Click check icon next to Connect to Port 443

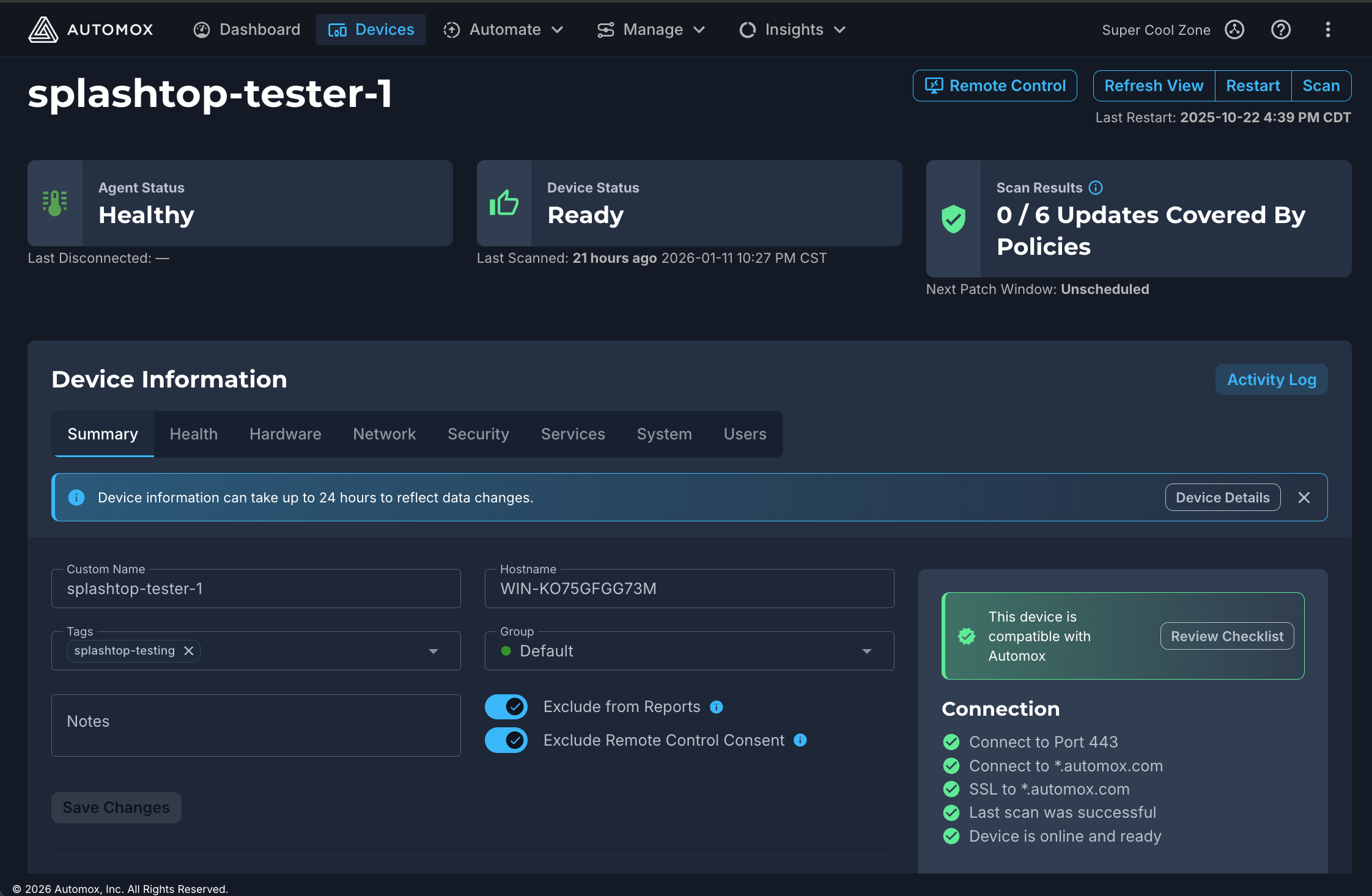[951, 742]
